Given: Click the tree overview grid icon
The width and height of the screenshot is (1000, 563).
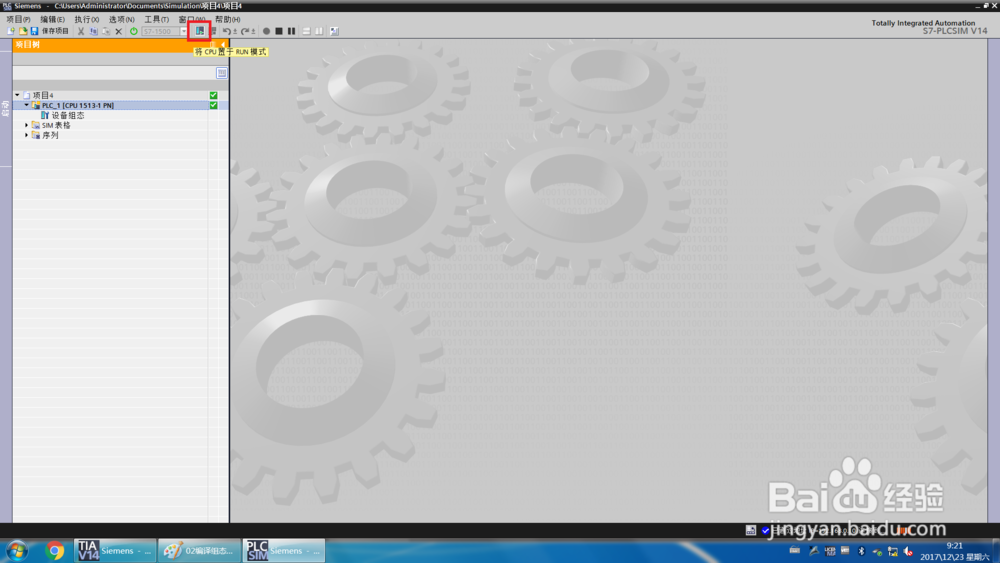Looking at the screenshot, I should 221,73.
